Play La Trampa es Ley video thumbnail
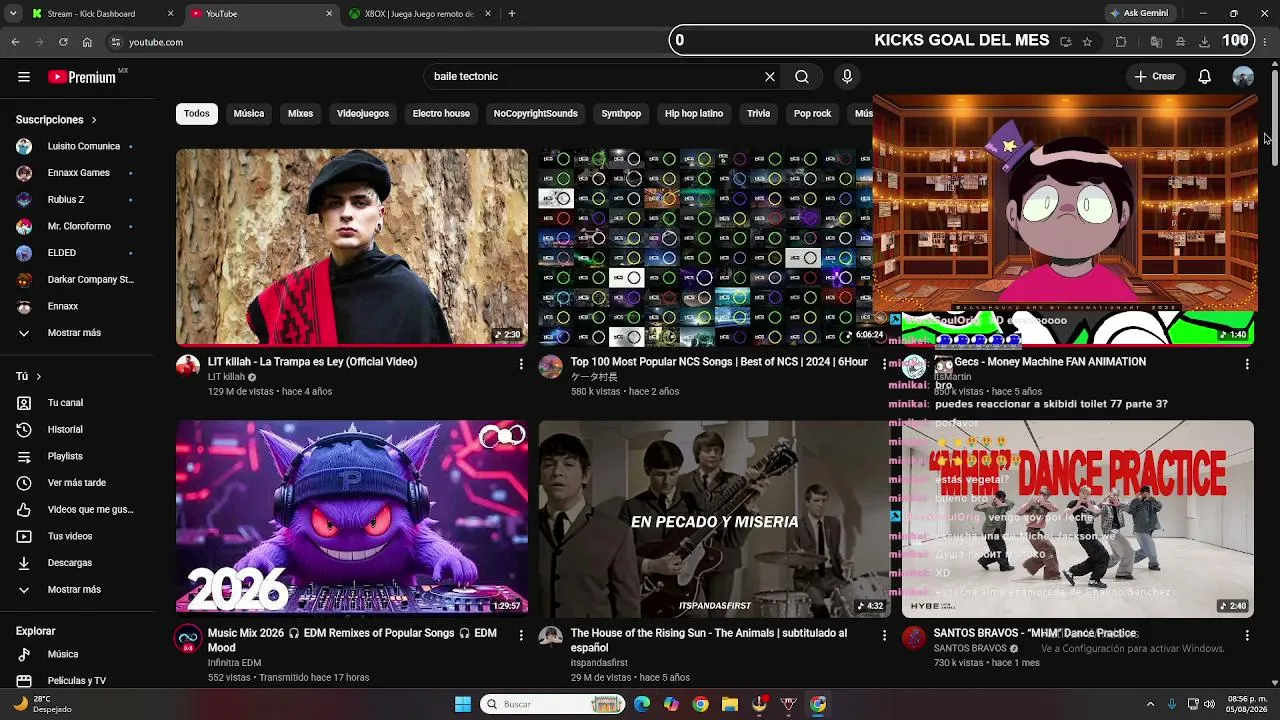This screenshot has height=720, width=1280. pyautogui.click(x=351, y=247)
